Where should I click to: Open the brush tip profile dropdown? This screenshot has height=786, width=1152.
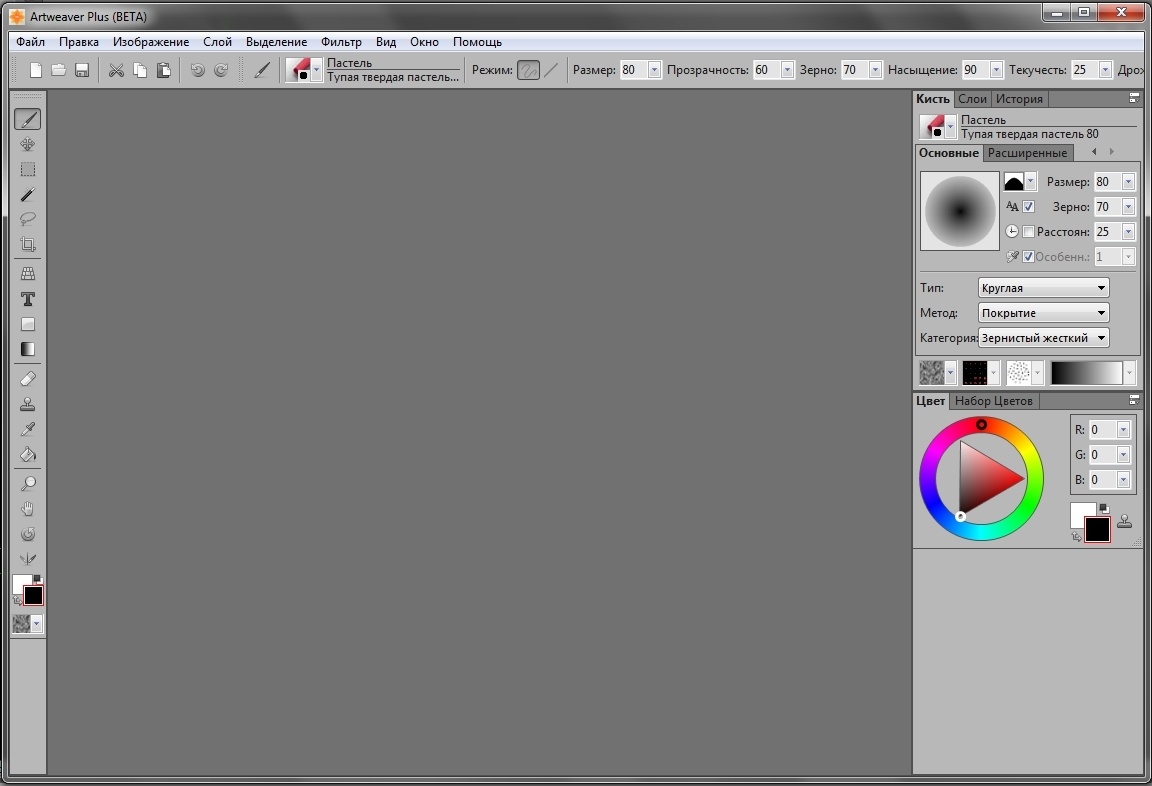(1030, 181)
